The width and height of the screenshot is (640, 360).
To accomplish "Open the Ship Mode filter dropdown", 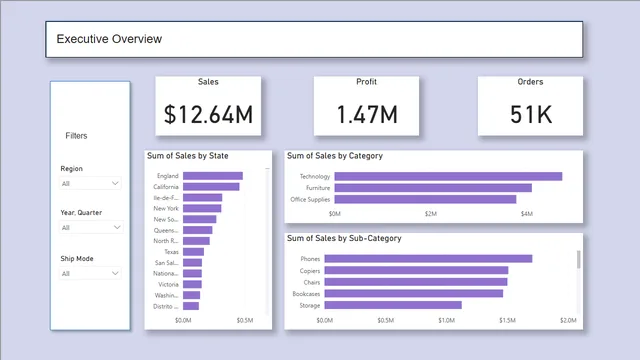I will (90, 273).
